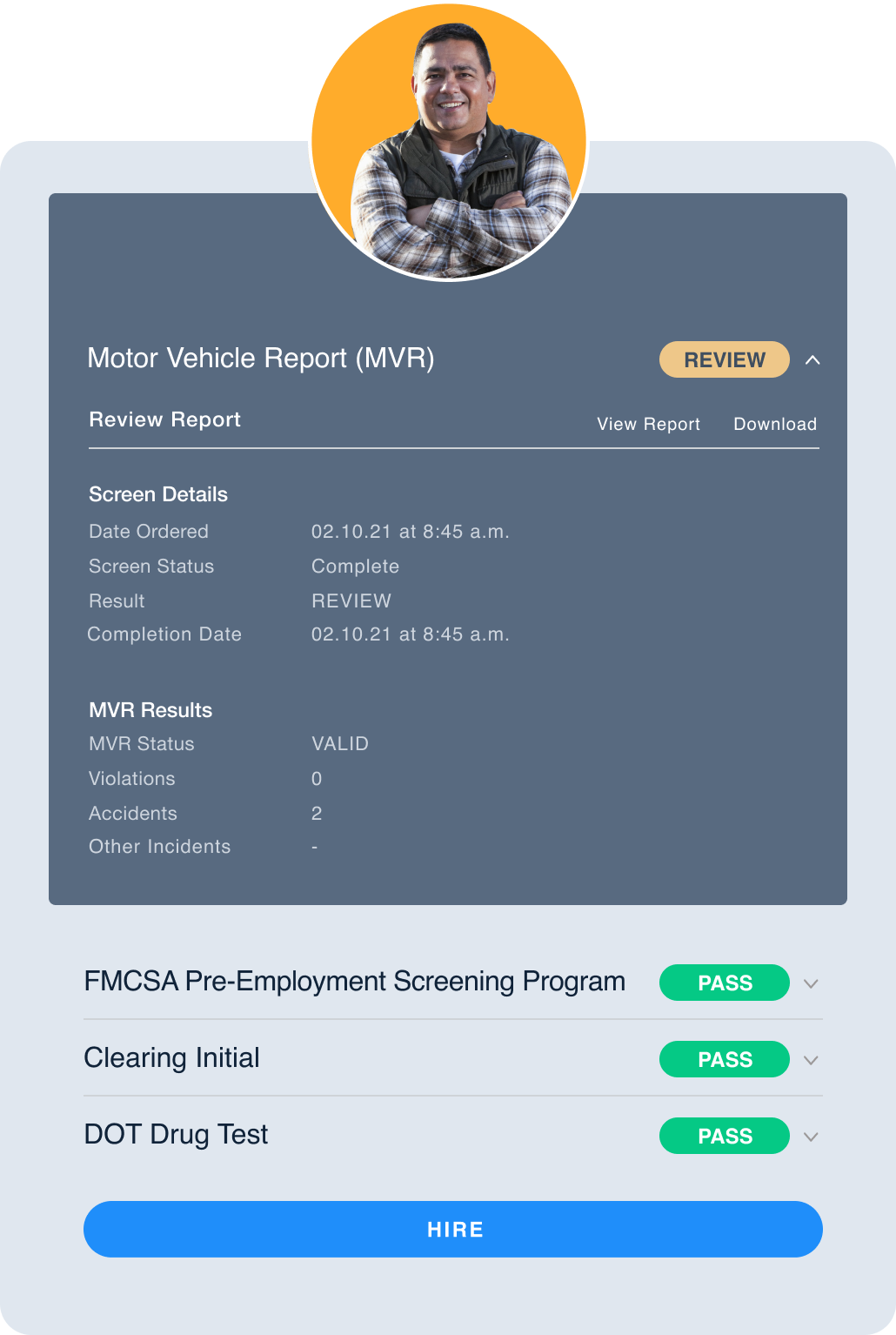This screenshot has height=1335, width=896.
Task: Collapse the Motor Vehicle Report section chevron
Action: point(812,359)
